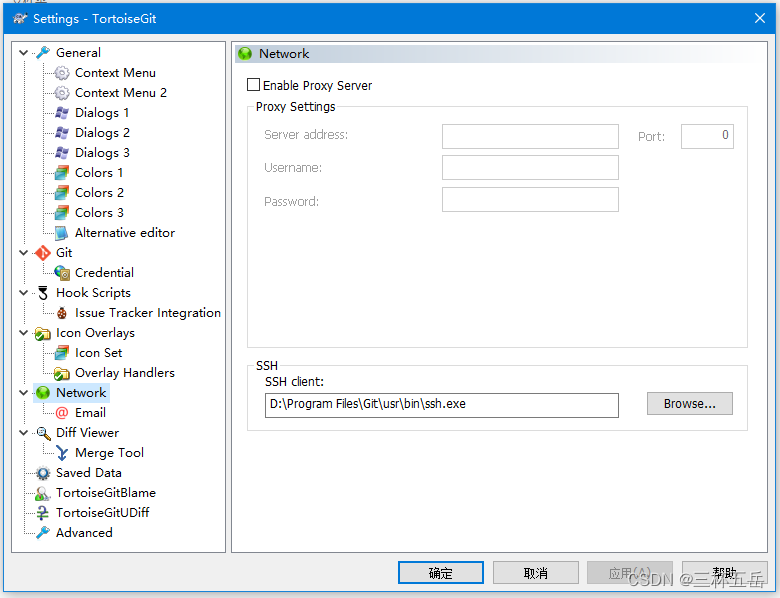Click the Merge Tool fork icon
The image size is (780, 598).
(62, 453)
